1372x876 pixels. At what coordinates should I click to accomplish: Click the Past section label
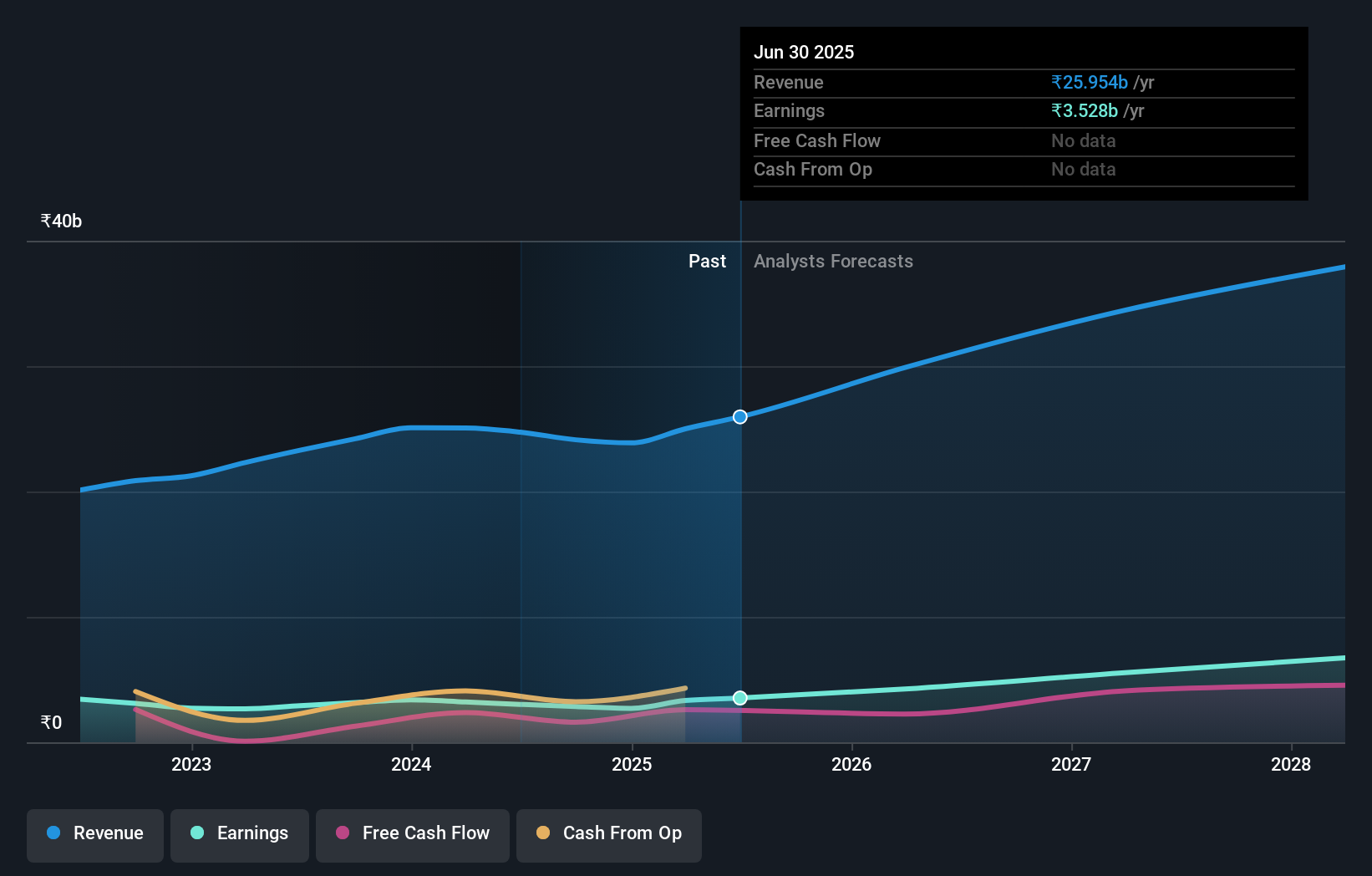pyautogui.click(x=708, y=261)
